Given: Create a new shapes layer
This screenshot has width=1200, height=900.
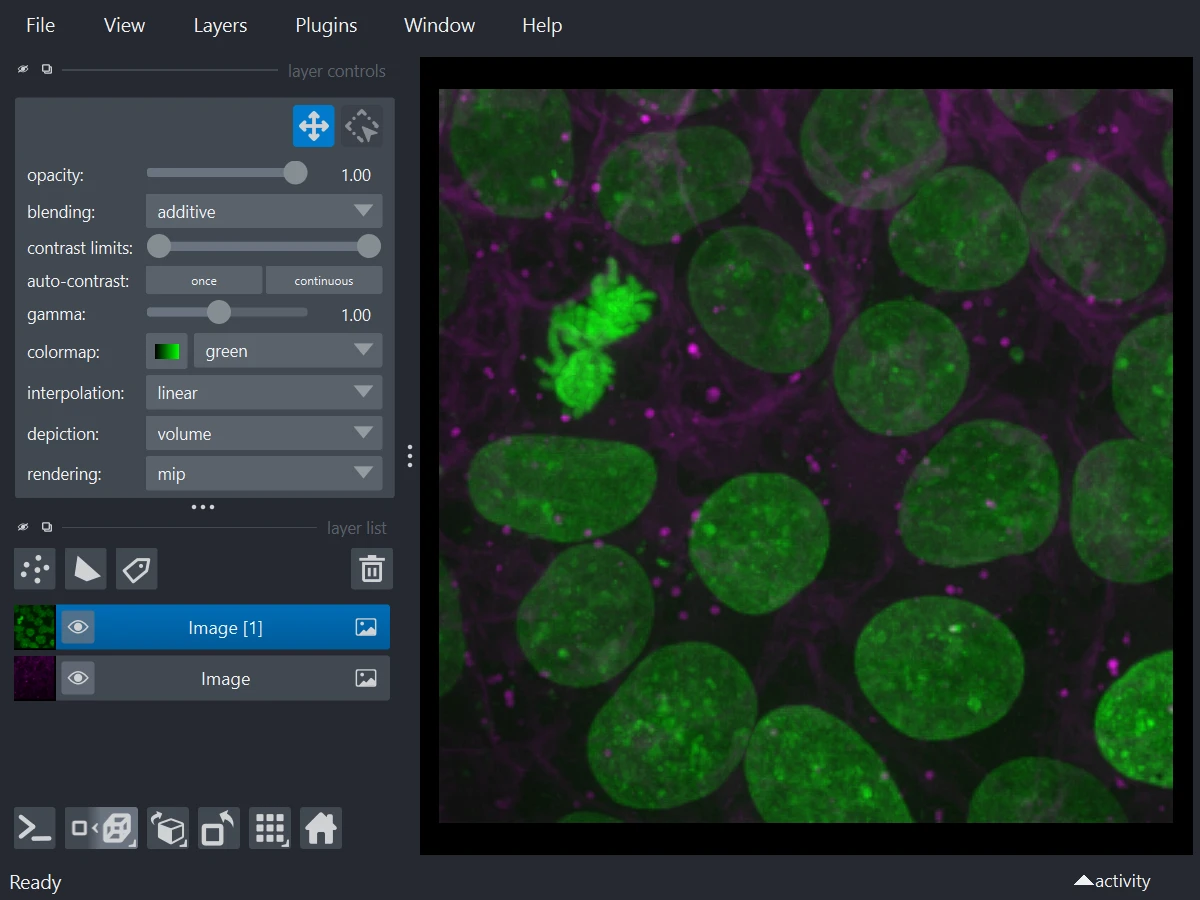Looking at the screenshot, I should click(x=86, y=569).
